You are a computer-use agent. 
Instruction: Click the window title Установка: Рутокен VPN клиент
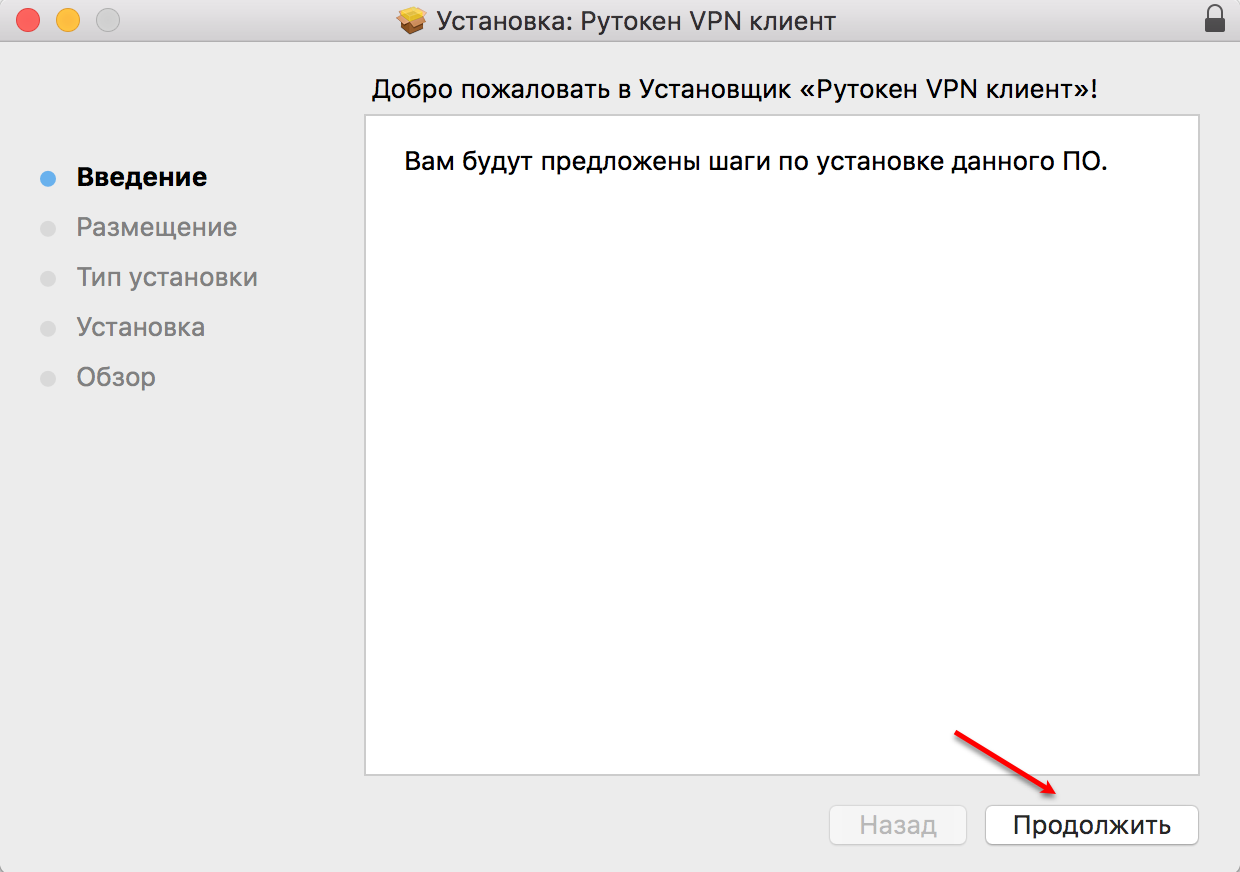tap(636, 20)
